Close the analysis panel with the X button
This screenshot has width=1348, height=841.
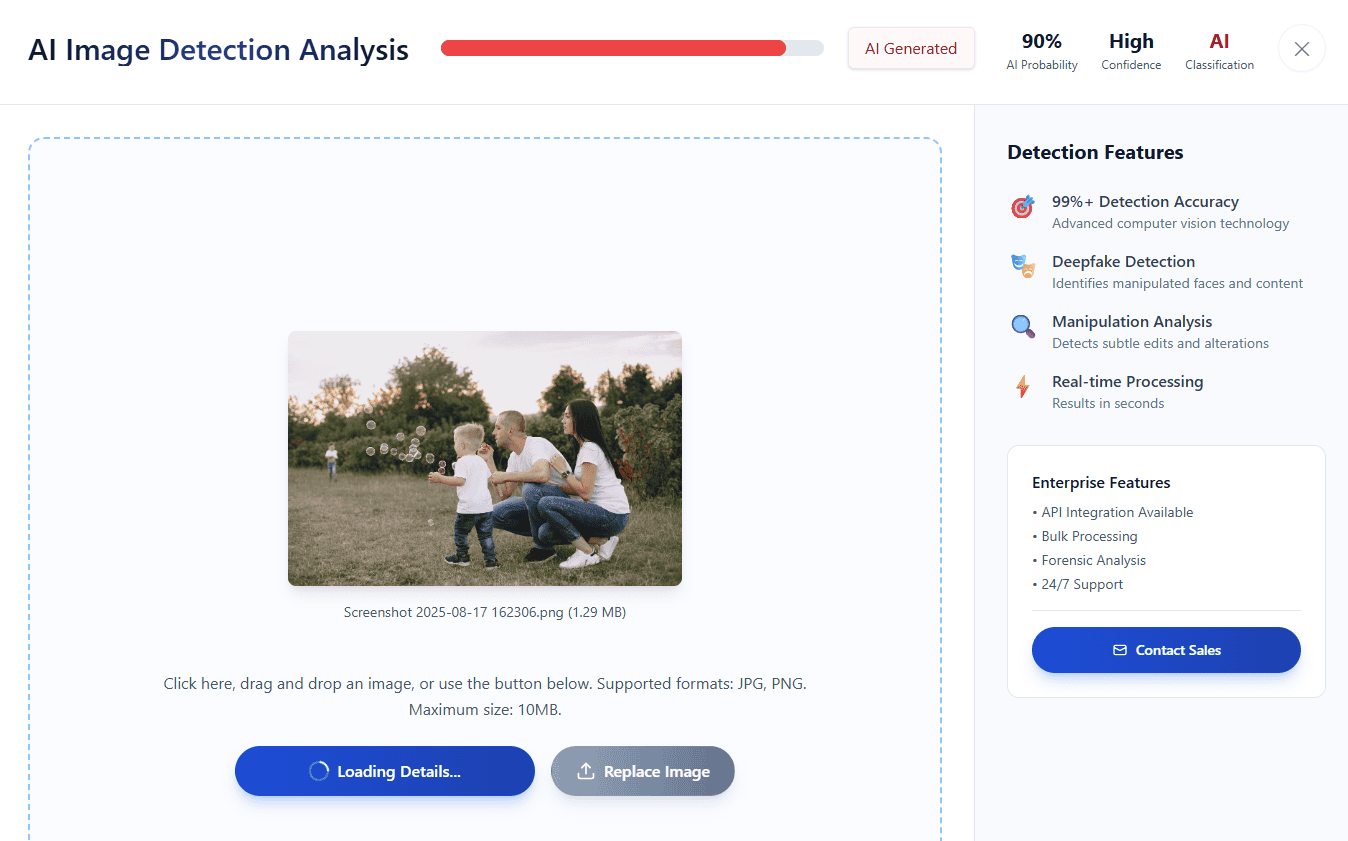1301,49
